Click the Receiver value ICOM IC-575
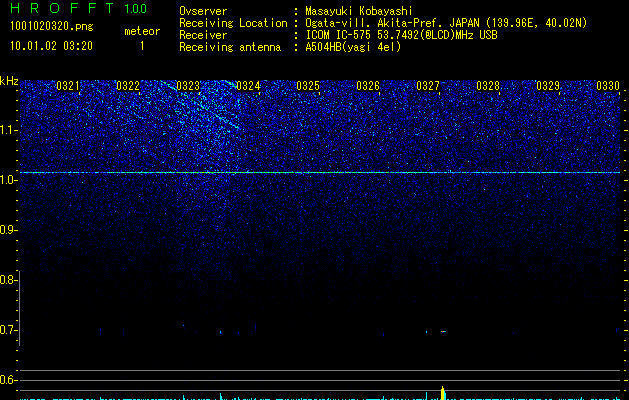This screenshot has height=400, width=629. click(x=340, y=35)
